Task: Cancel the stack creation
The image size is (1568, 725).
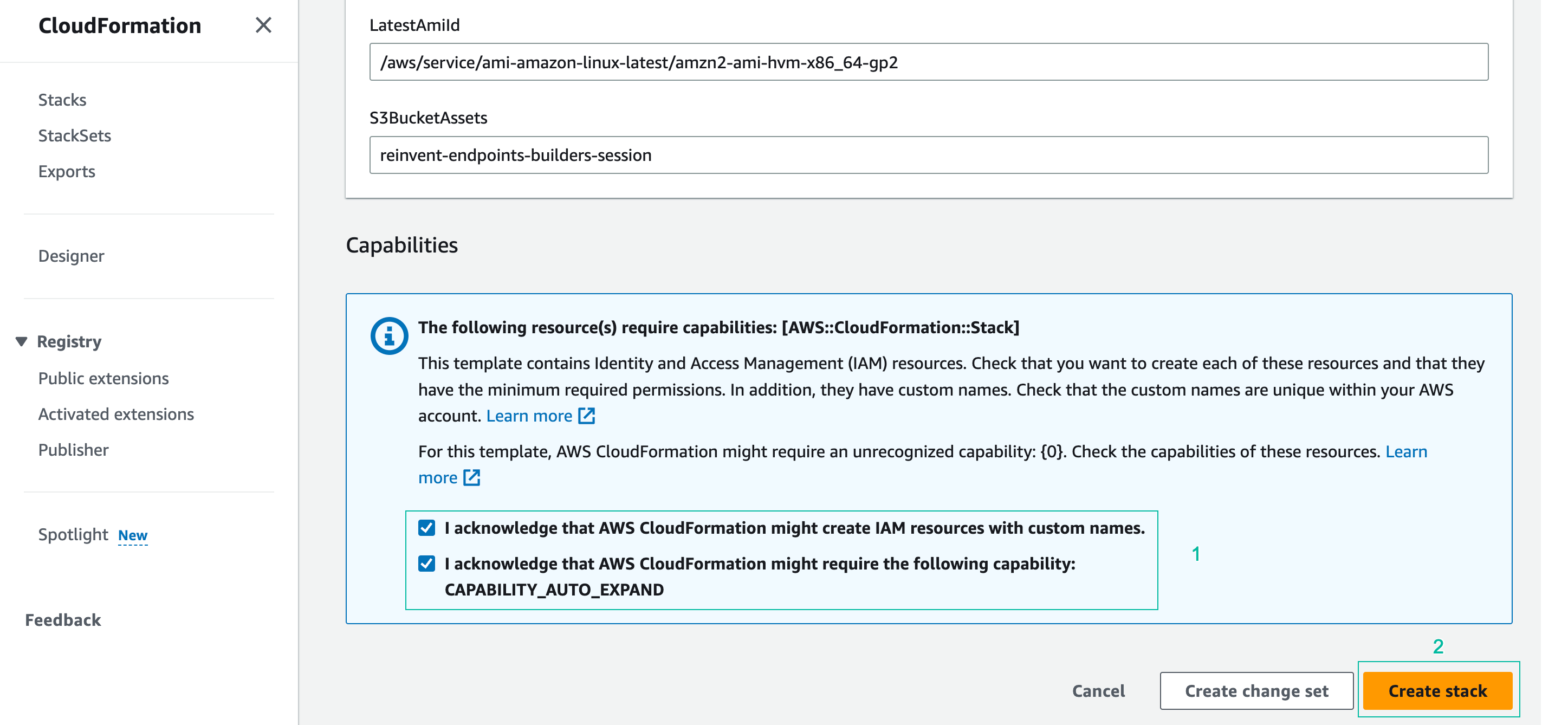Action: coord(1098,691)
